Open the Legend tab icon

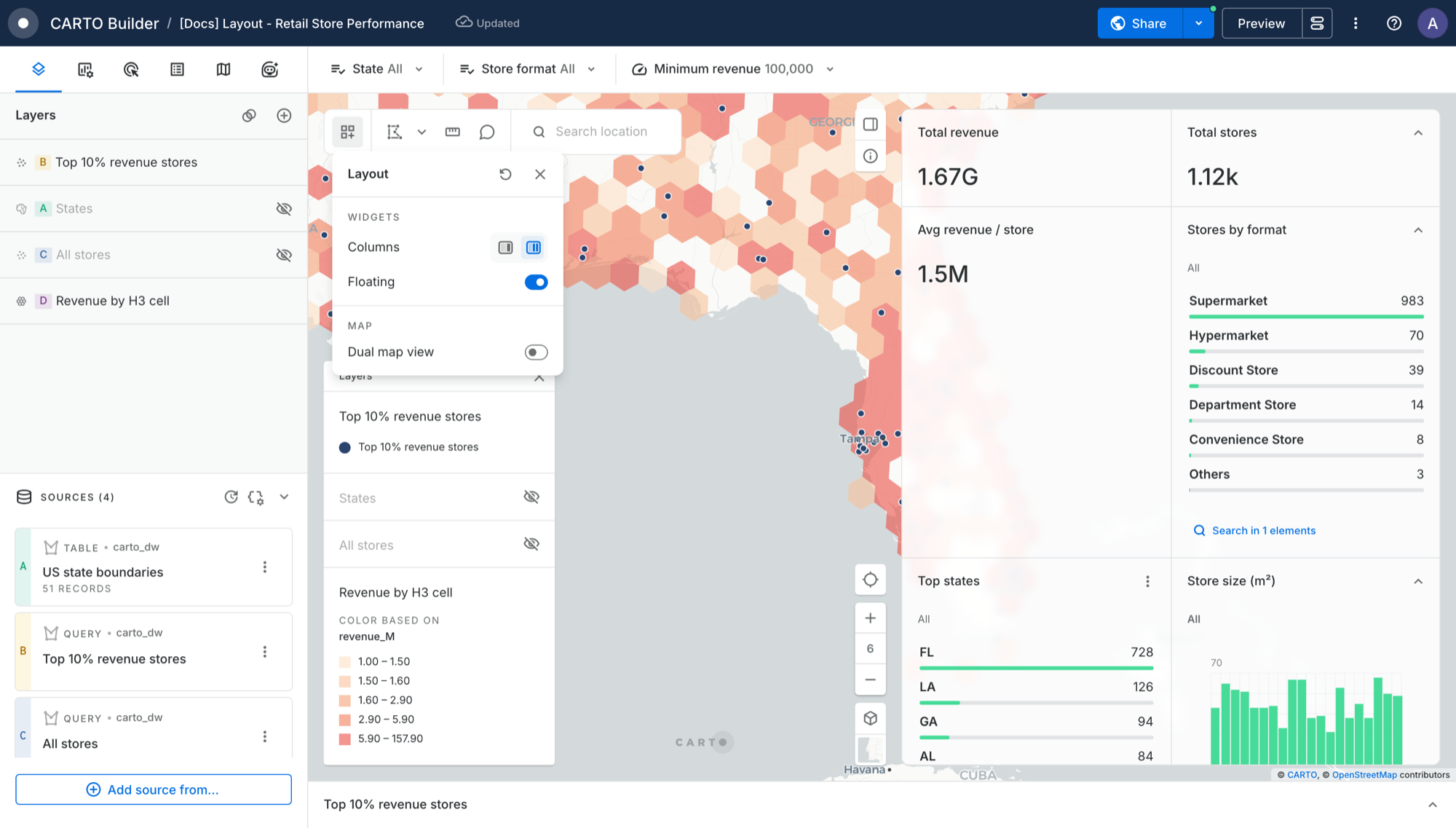177,69
